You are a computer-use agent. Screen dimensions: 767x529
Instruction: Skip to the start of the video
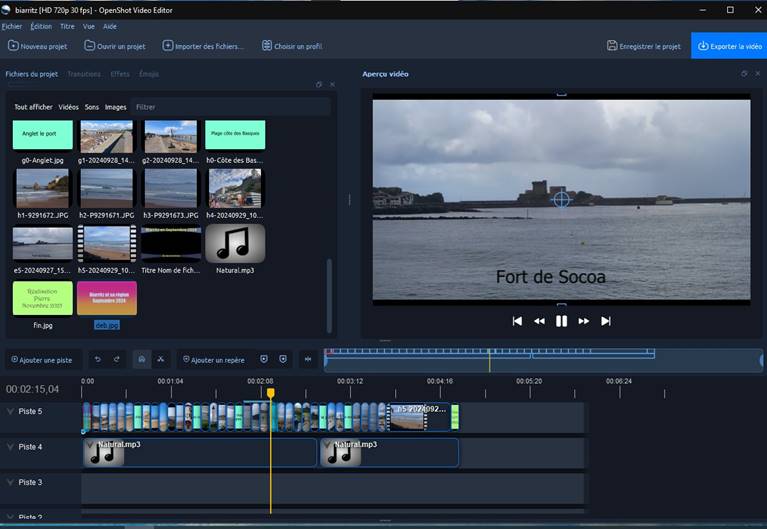[517, 321]
